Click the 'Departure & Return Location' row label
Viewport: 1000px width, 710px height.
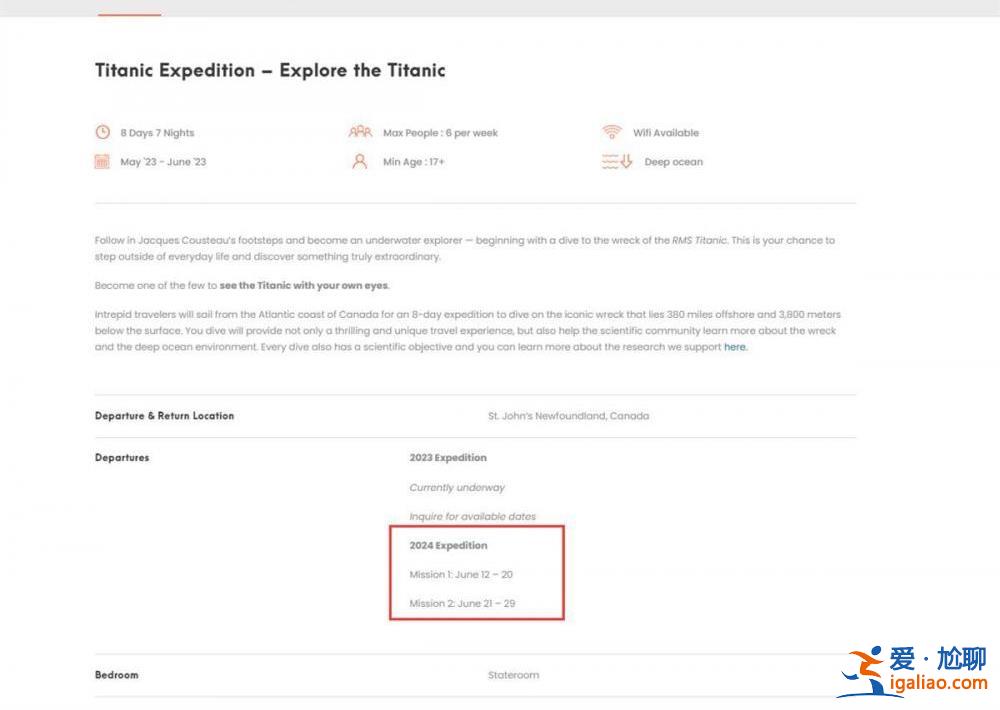pyautogui.click(x=165, y=416)
